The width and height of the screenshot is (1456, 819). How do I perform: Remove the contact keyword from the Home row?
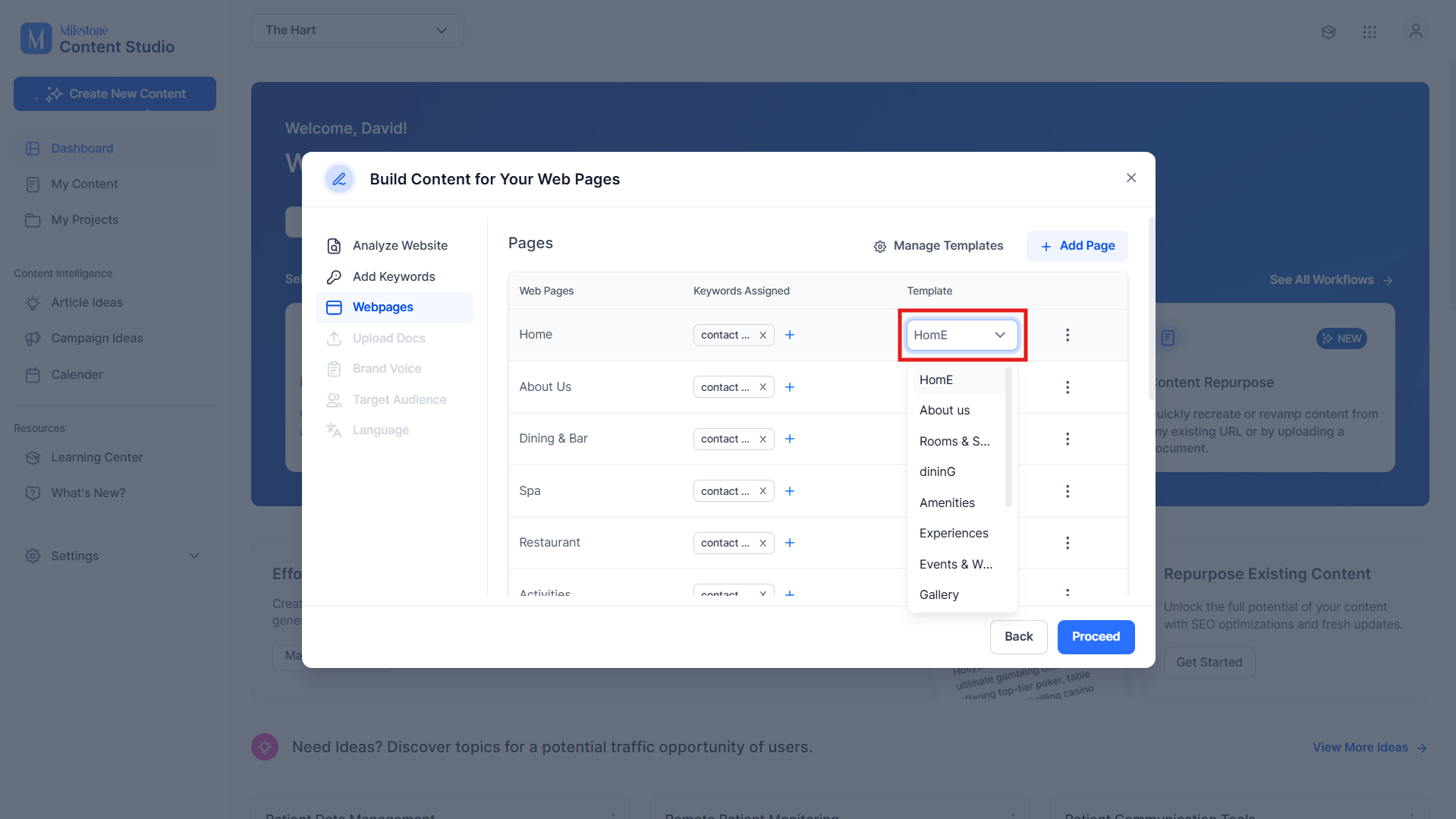pos(763,335)
